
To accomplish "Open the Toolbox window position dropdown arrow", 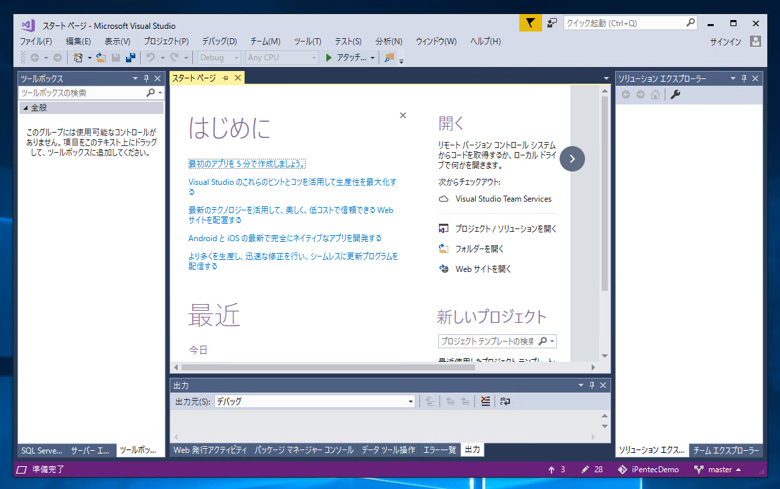I will tap(135, 79).
